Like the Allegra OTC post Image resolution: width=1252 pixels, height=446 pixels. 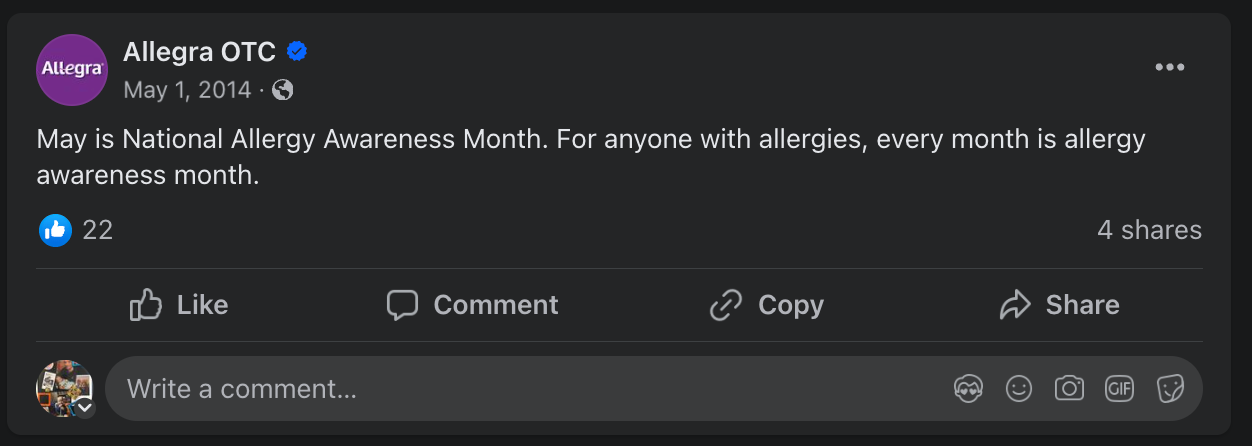click(x=179, y=305)
